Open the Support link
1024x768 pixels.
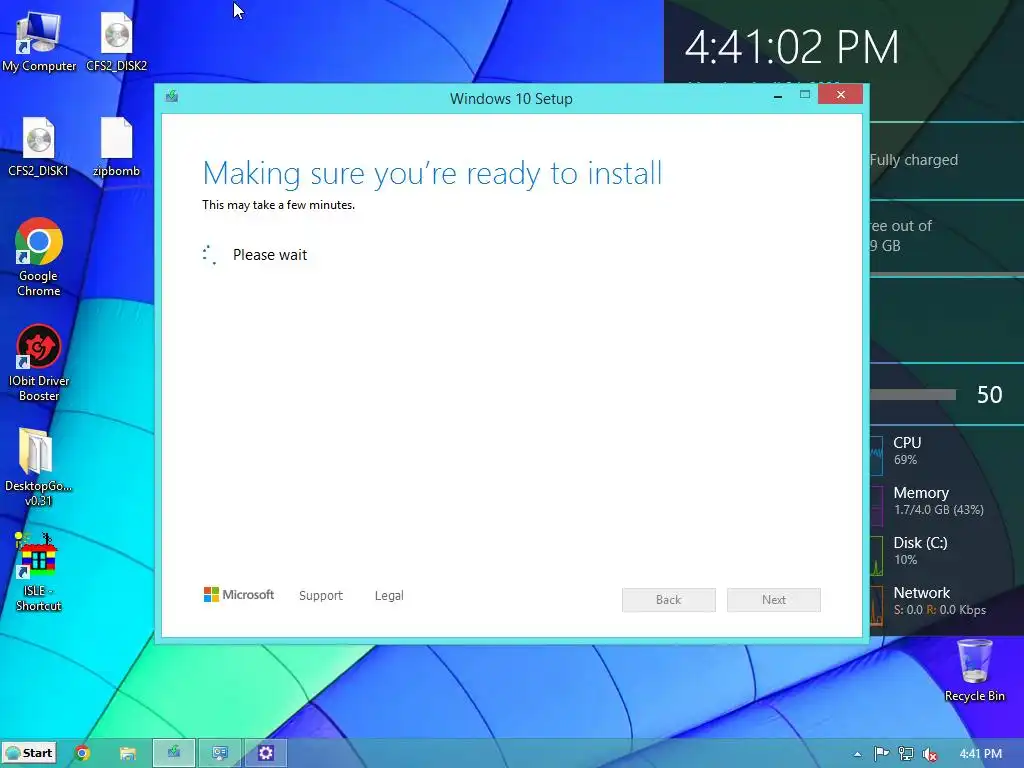(x=321, y=596)
